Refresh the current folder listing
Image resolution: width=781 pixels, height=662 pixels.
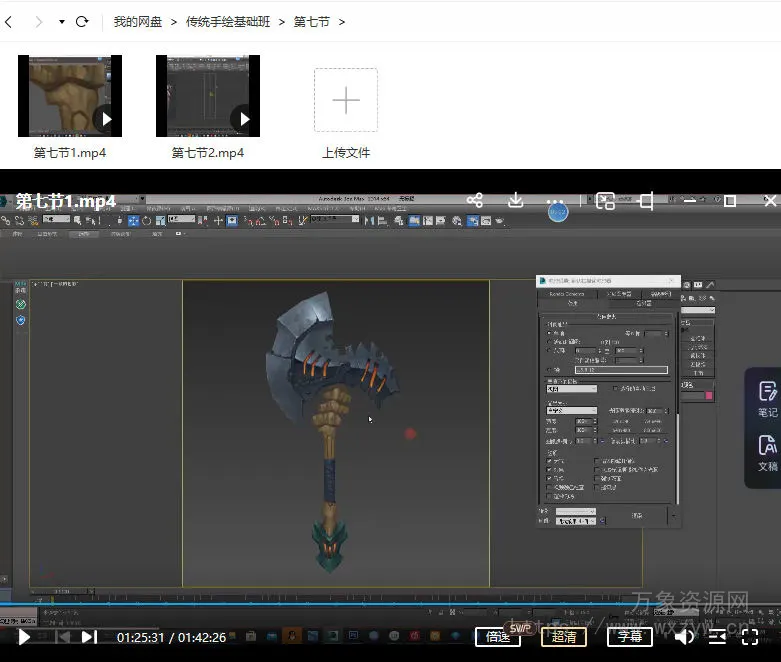point(82,21)
